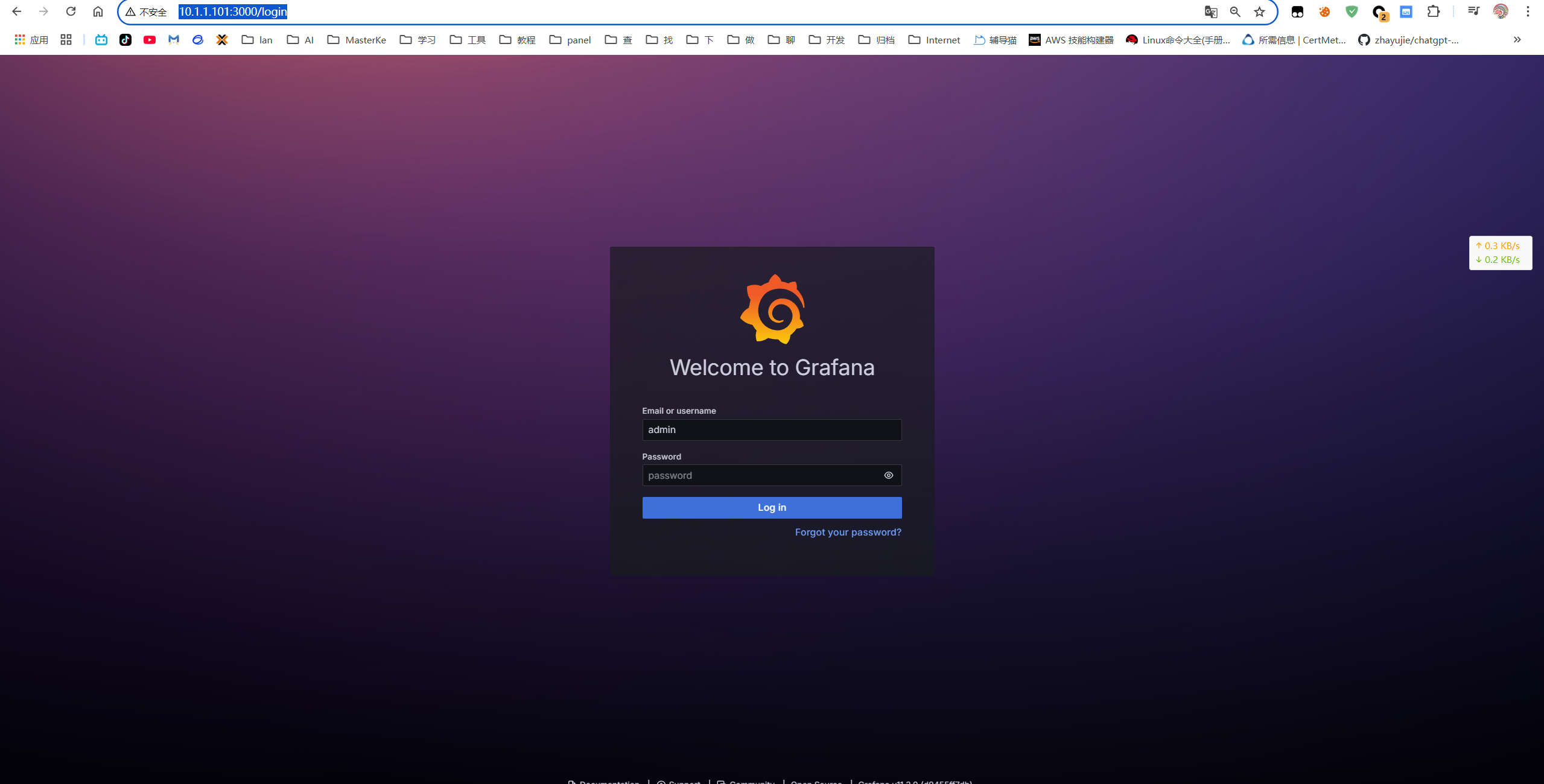The height and width of the screenshot is (784, 1544).
Task: Open the YouTube bookmark icon
Action: [x=150, y=40]
